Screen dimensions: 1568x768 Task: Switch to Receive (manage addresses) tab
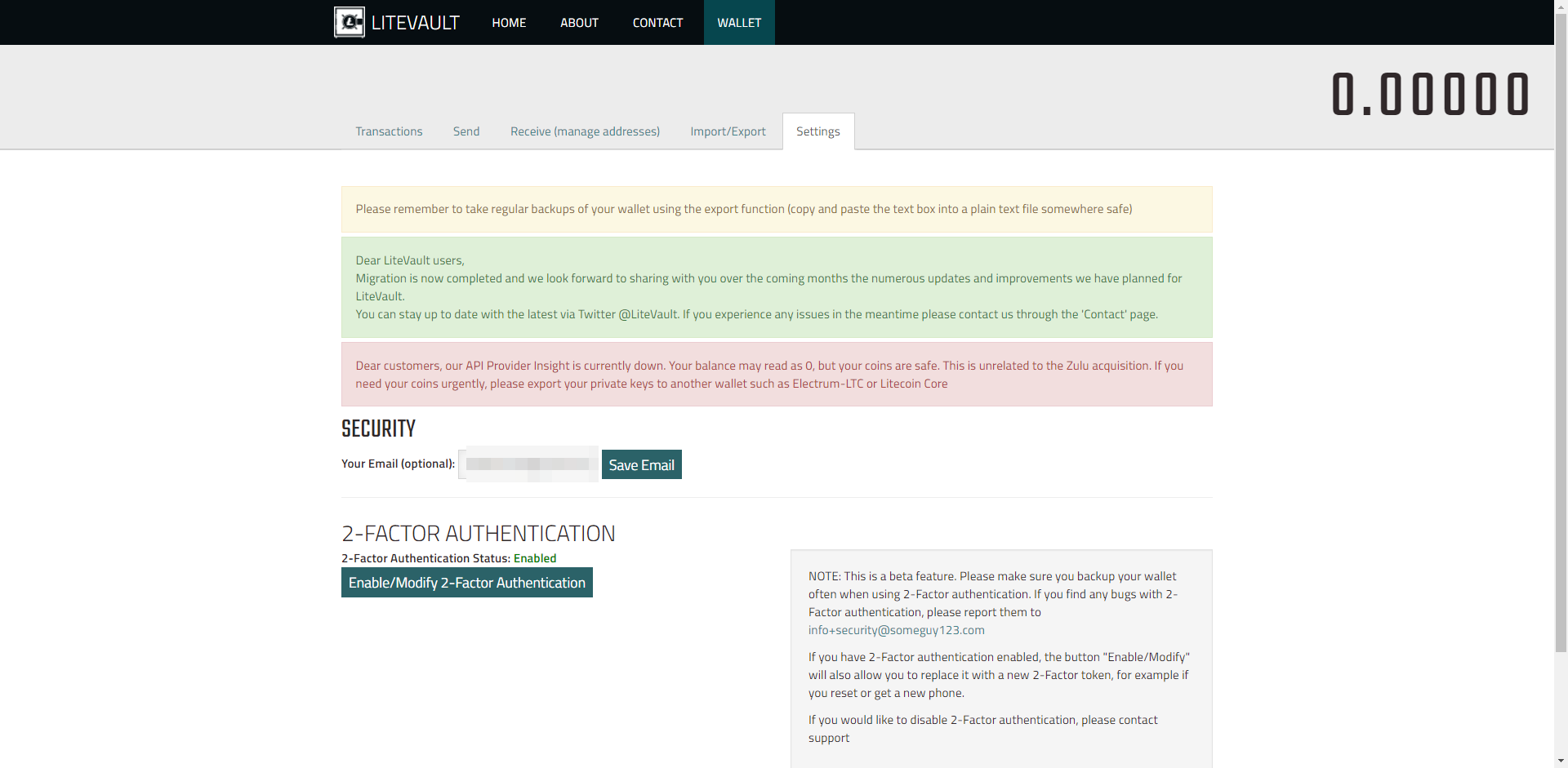585,131
